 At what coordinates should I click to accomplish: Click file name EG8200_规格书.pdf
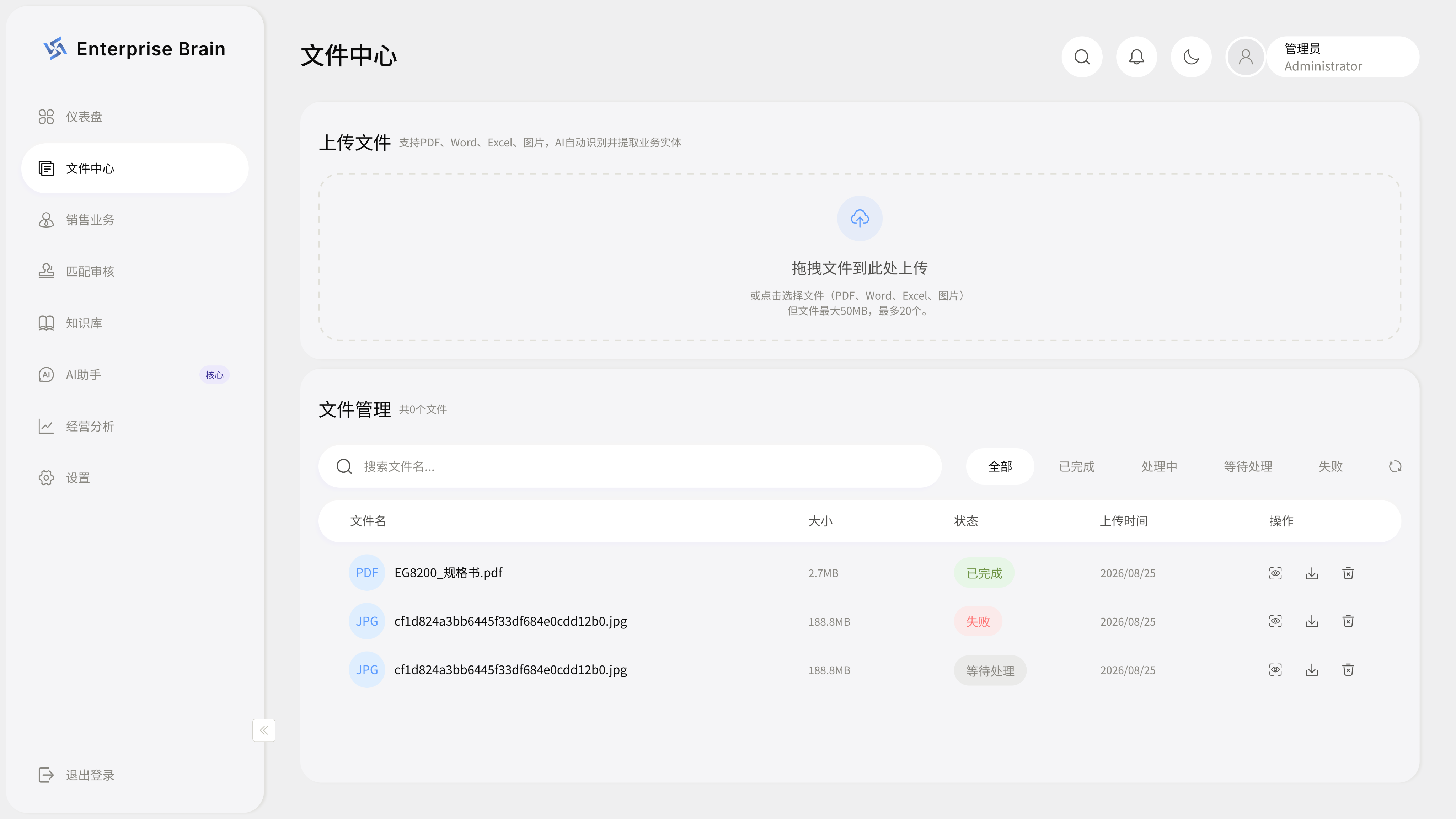tap(448, 573)
